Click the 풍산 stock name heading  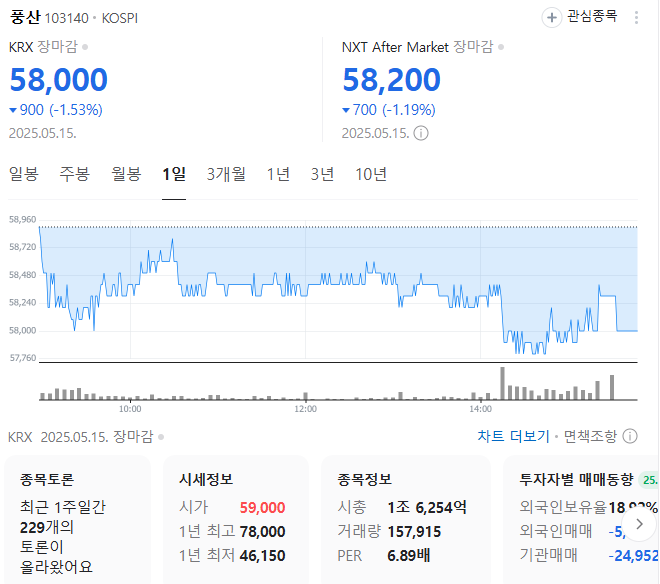25,17
